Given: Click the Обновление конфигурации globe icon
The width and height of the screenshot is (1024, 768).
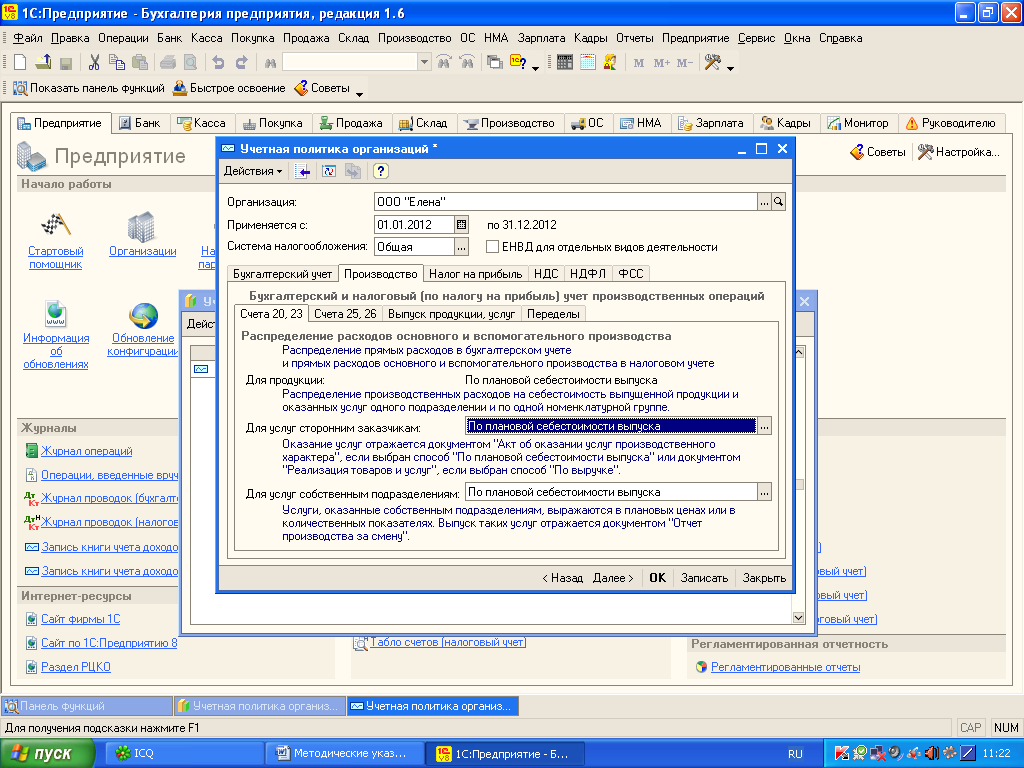Looking at the screenshot, I should tap(143, 315).
